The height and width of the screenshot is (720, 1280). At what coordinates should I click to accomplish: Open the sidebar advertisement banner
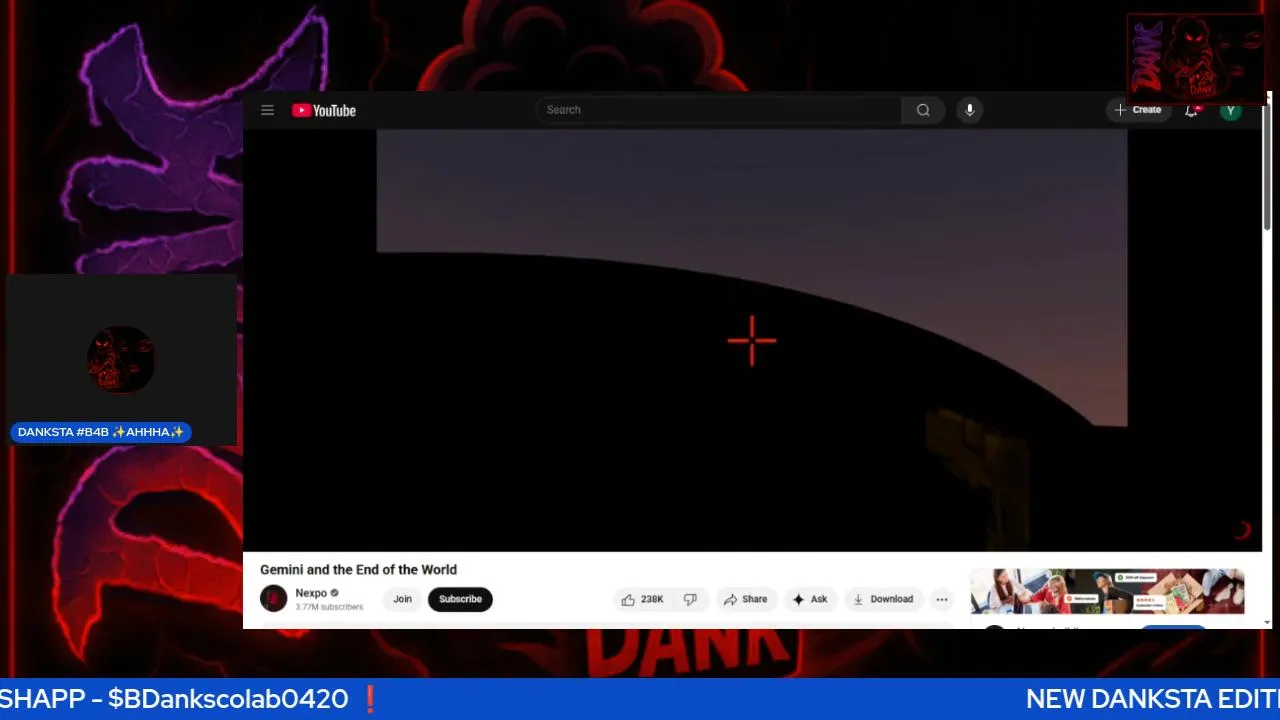[x=1107, y=591]
